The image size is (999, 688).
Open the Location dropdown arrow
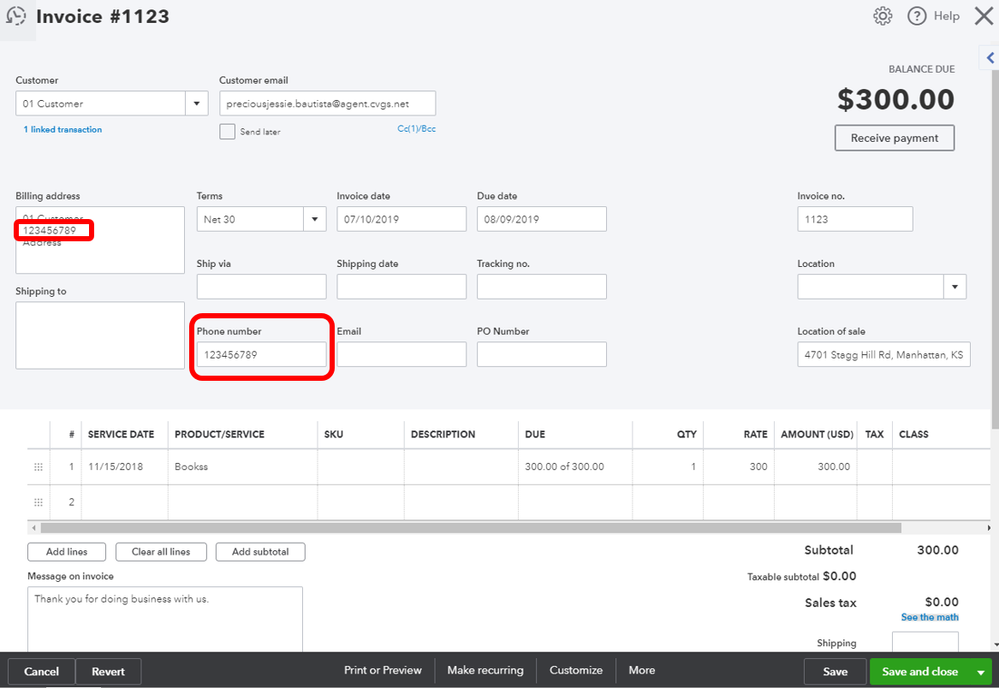coord(954,287)
